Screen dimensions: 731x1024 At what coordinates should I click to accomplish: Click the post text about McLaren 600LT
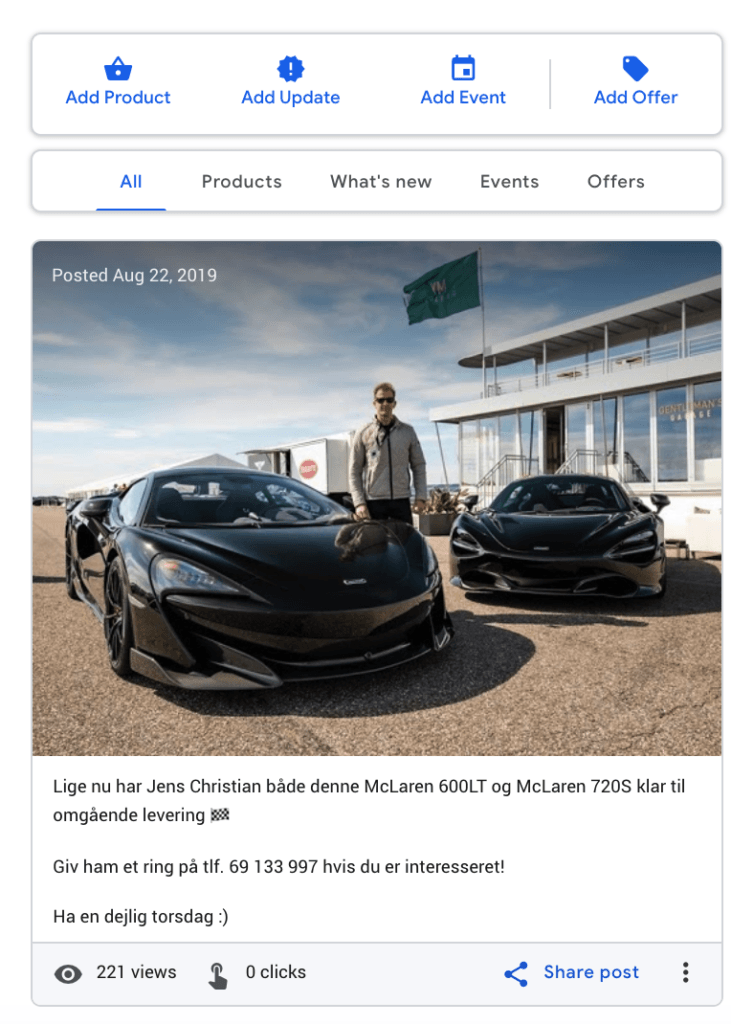click(x=369, y=801)
